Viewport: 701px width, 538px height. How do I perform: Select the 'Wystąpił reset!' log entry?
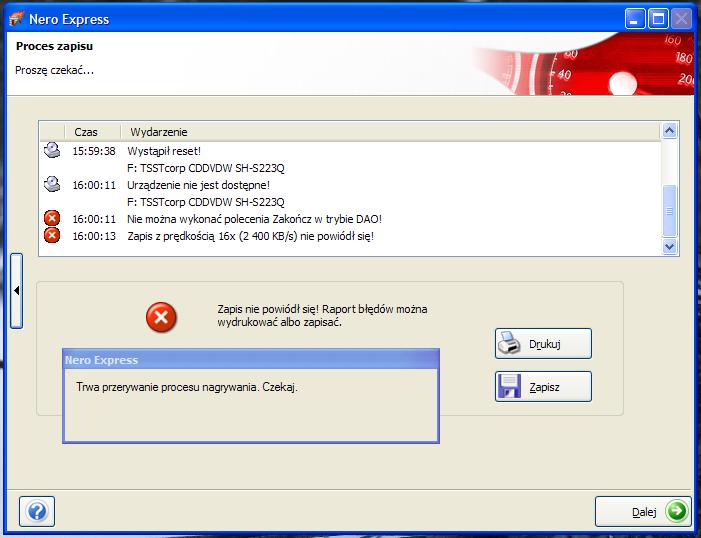pos(164,151)
